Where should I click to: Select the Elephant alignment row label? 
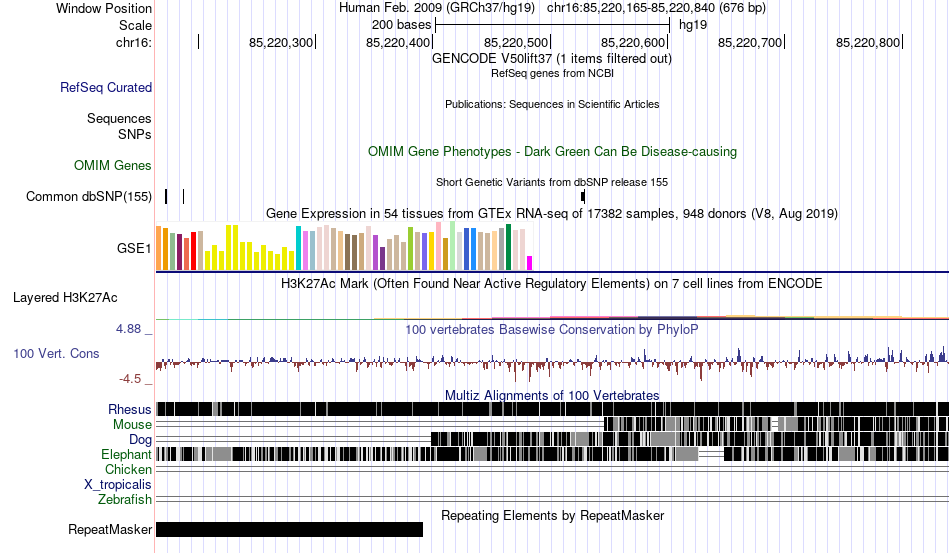click(x=126, y=454)
